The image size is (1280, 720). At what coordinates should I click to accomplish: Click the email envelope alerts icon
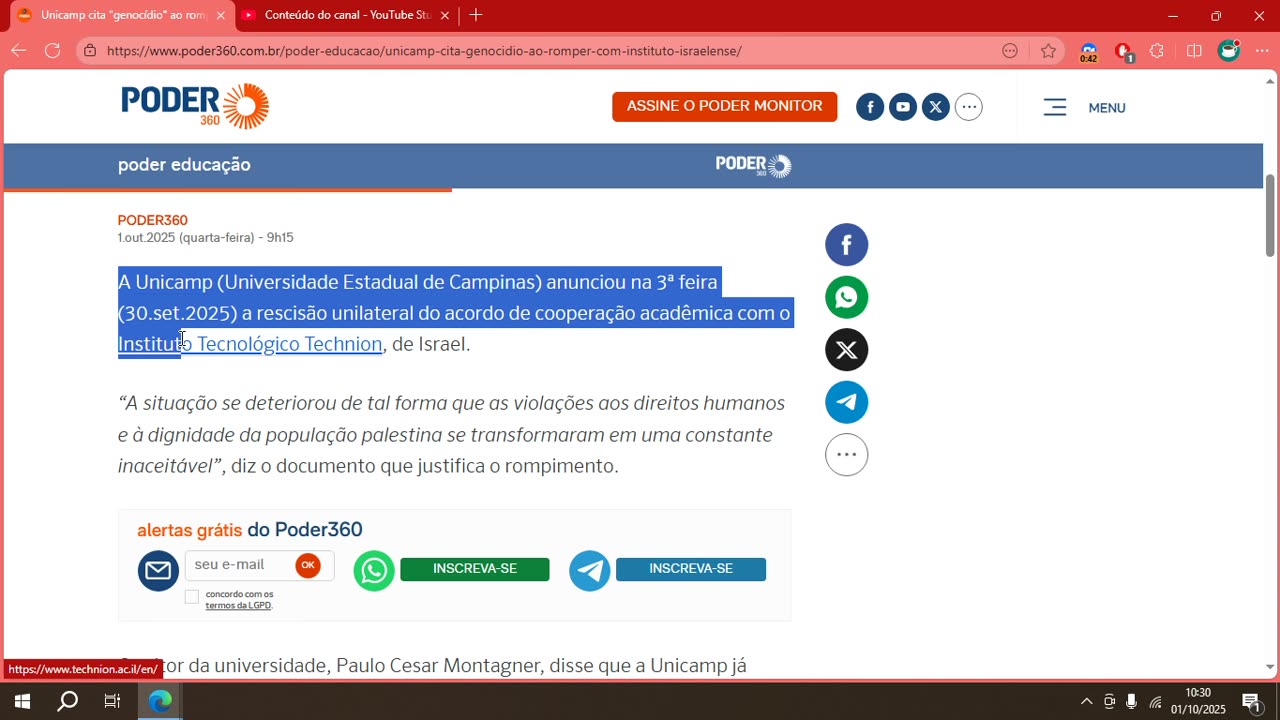(158, 570)
